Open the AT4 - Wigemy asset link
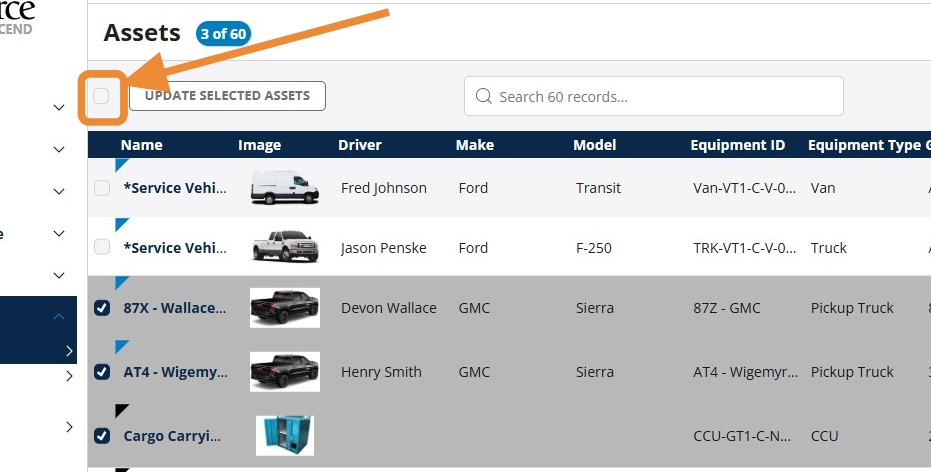This screenshot has width=931, height=472. pos(175,372)
